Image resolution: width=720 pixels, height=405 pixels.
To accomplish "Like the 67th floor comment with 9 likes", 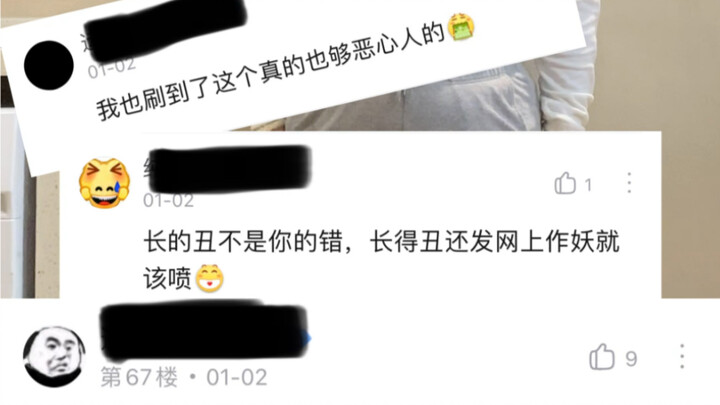I will [602, 356].
